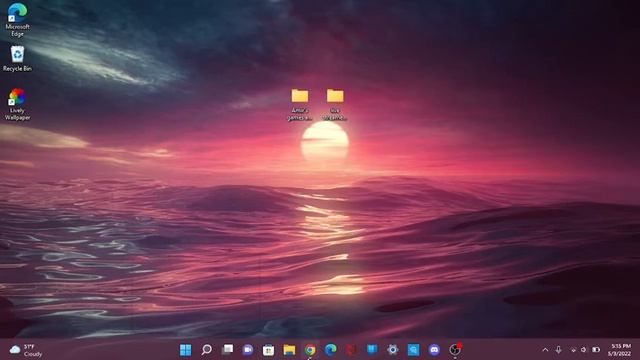Open the Windows Start menu
Image resolution: width=640 pixels, height=360 pixels.
click(186, 350)
